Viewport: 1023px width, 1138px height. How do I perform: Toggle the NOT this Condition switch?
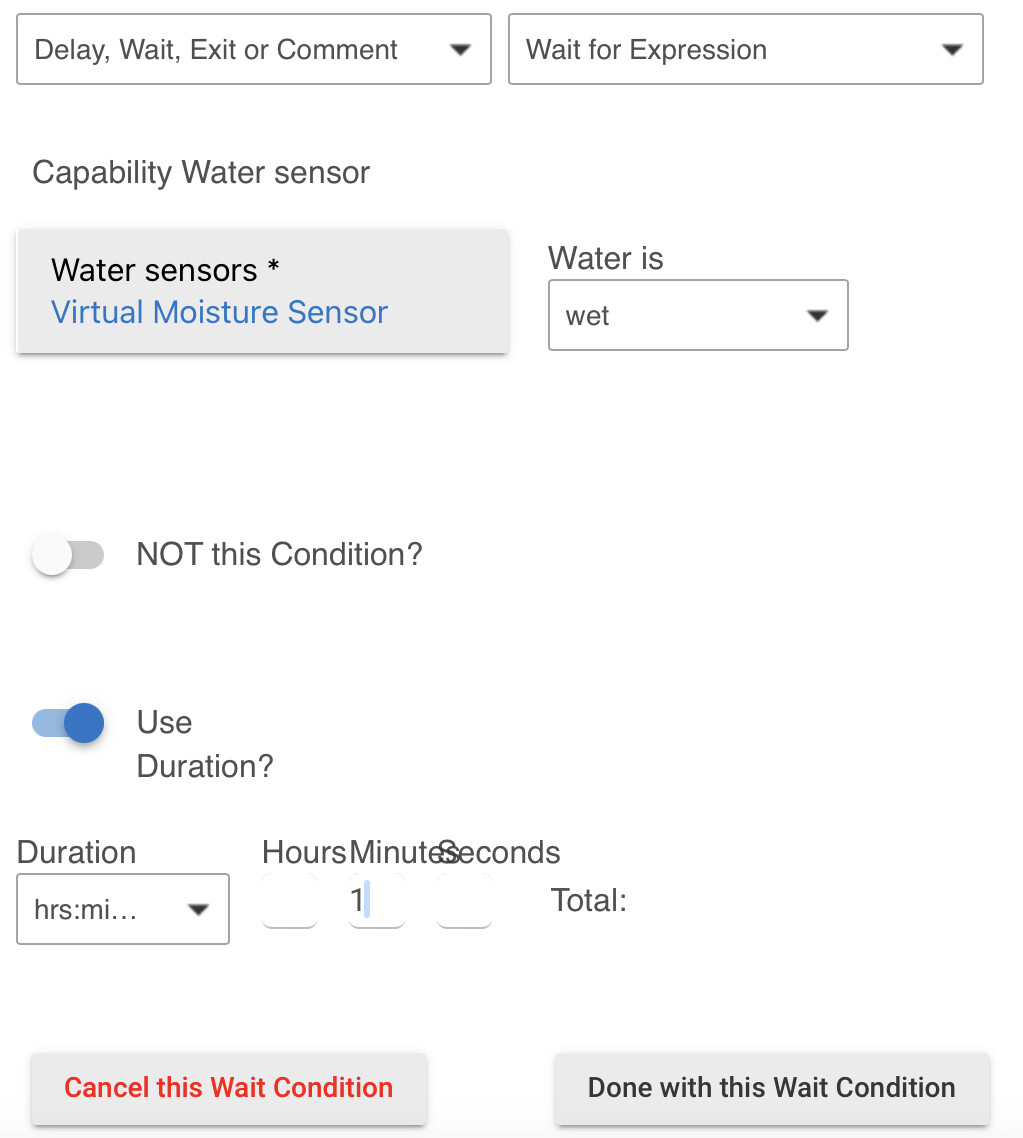(x=67, y=555)
